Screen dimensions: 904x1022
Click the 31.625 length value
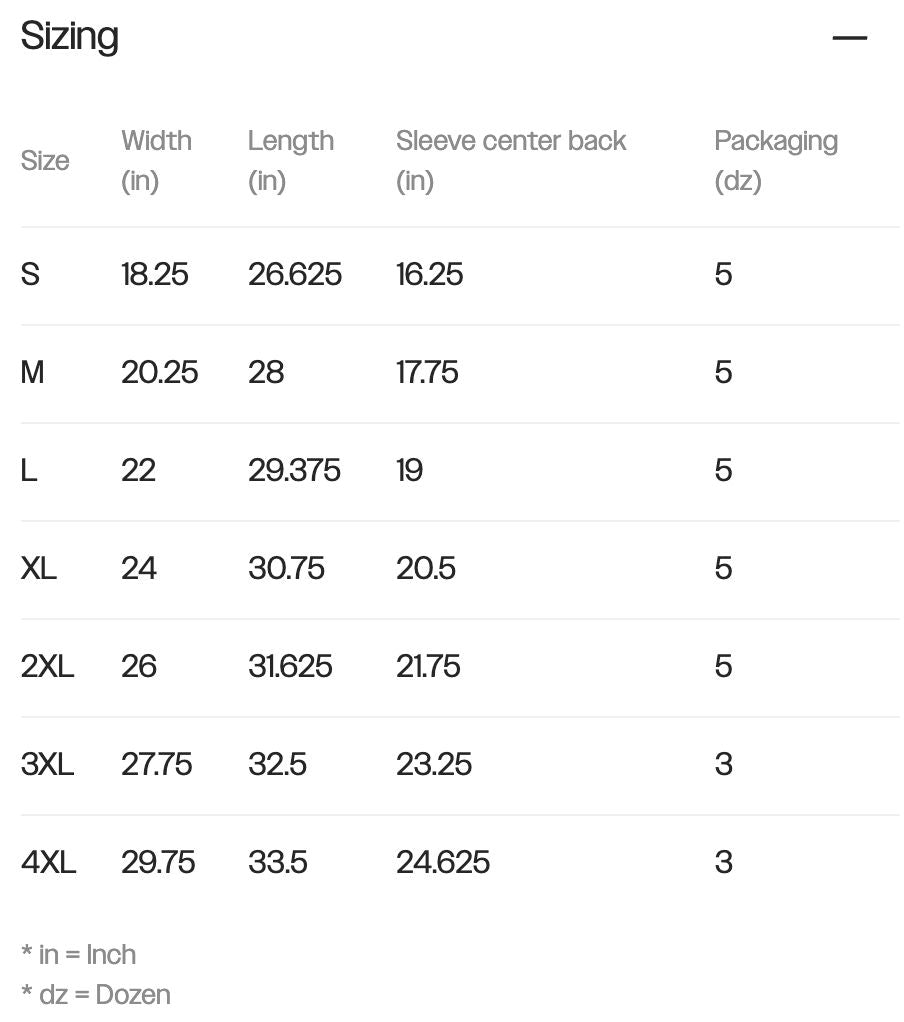click(x=290, y=666)
